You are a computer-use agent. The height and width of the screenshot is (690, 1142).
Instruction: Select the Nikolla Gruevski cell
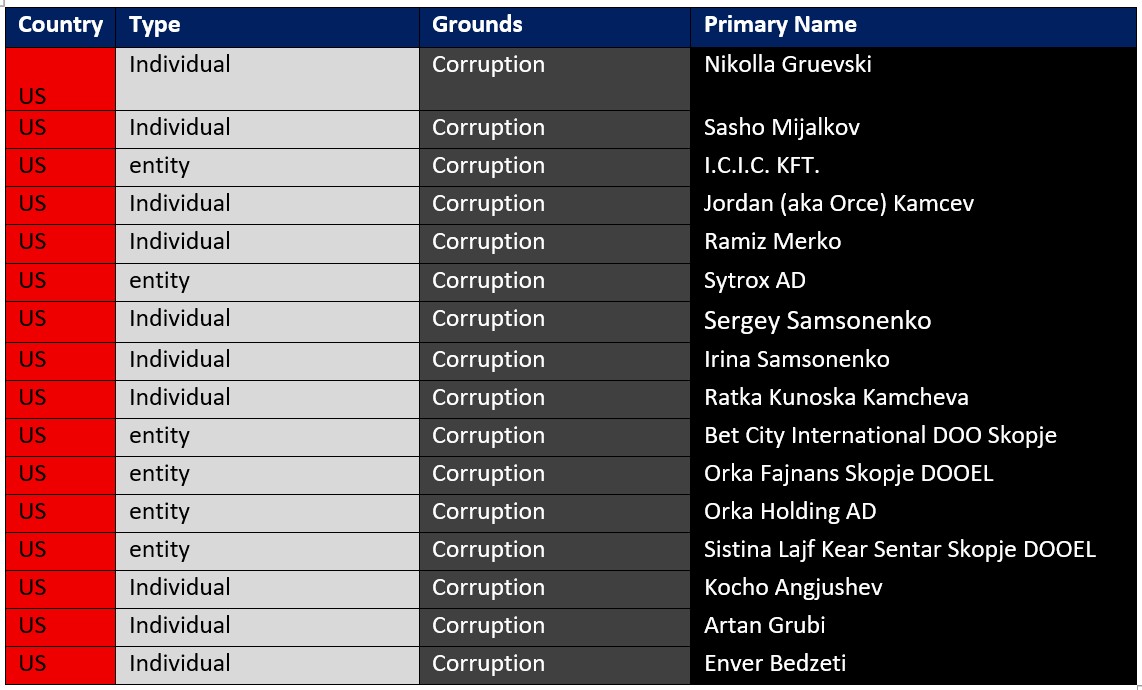[x=788, y=65]
